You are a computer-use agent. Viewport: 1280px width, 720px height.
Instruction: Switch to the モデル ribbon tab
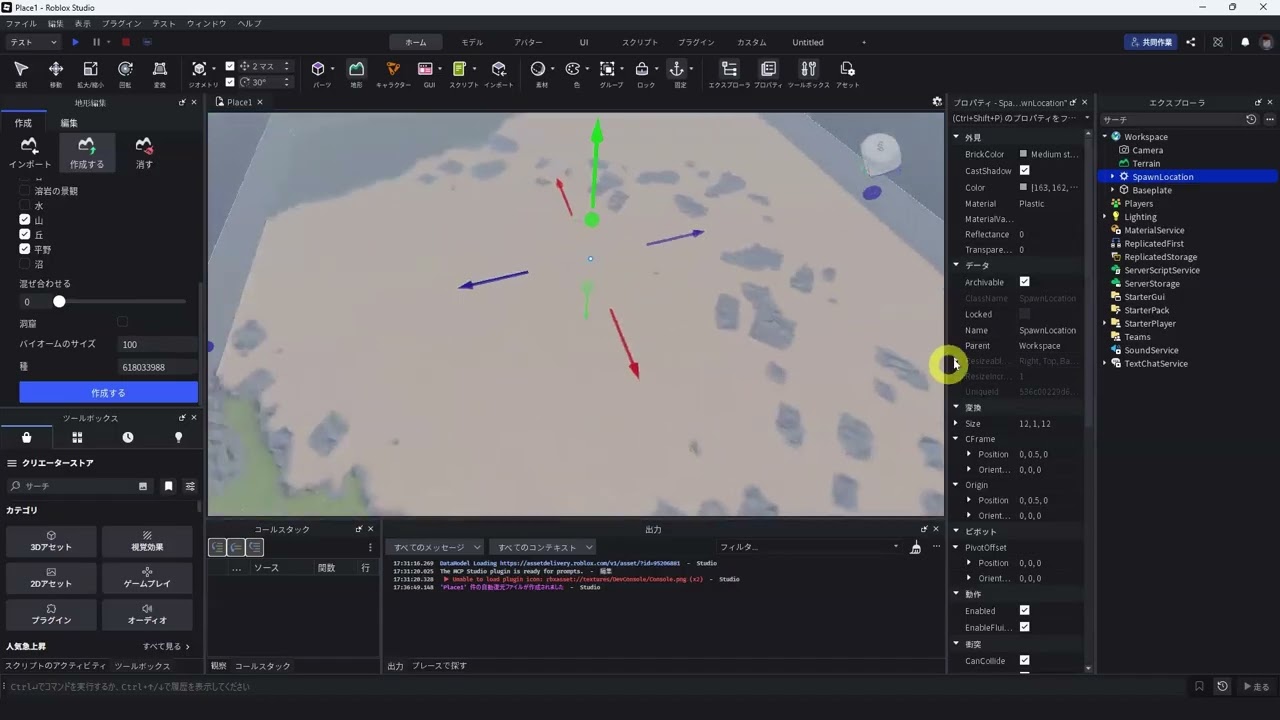tap(472, 42)
